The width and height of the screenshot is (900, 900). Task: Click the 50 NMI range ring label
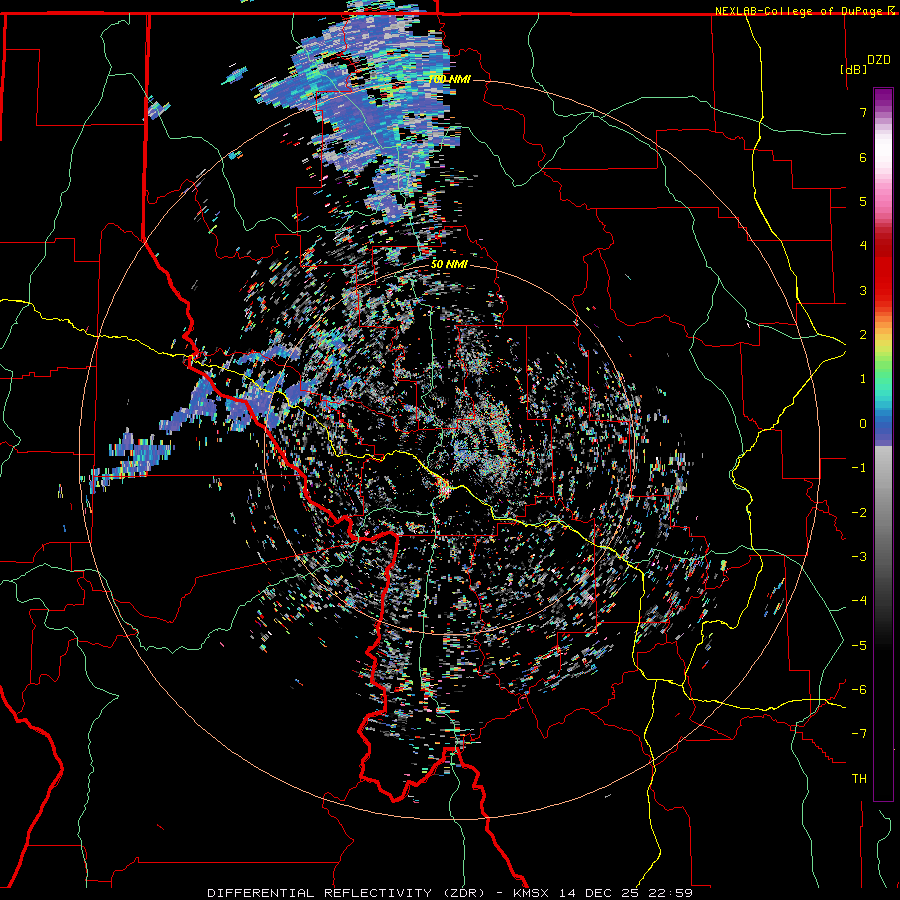449,264
